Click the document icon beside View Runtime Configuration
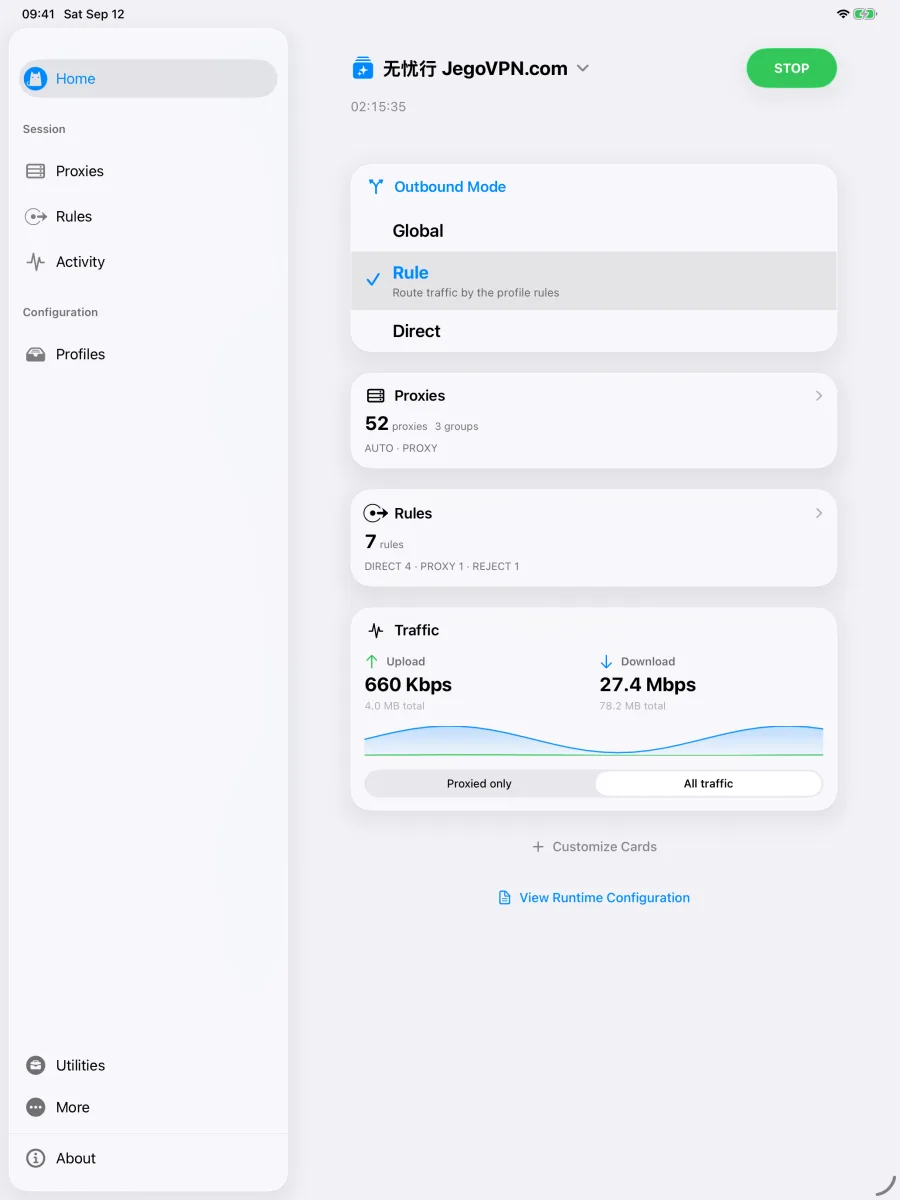The image size is (900, 1200). pos(505,898)
